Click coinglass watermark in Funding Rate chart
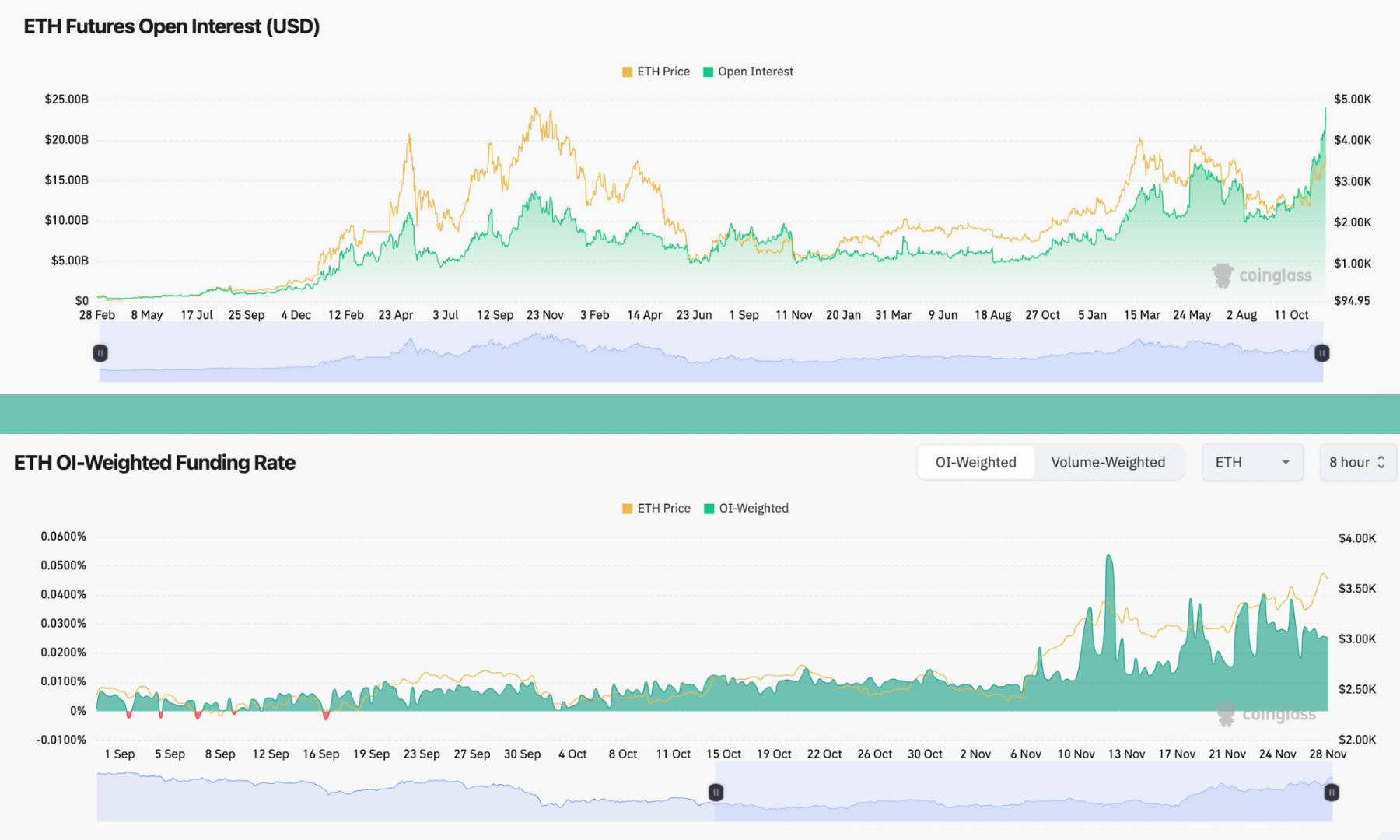Viewport: 1400px width, 840px height. [1266, 714]
